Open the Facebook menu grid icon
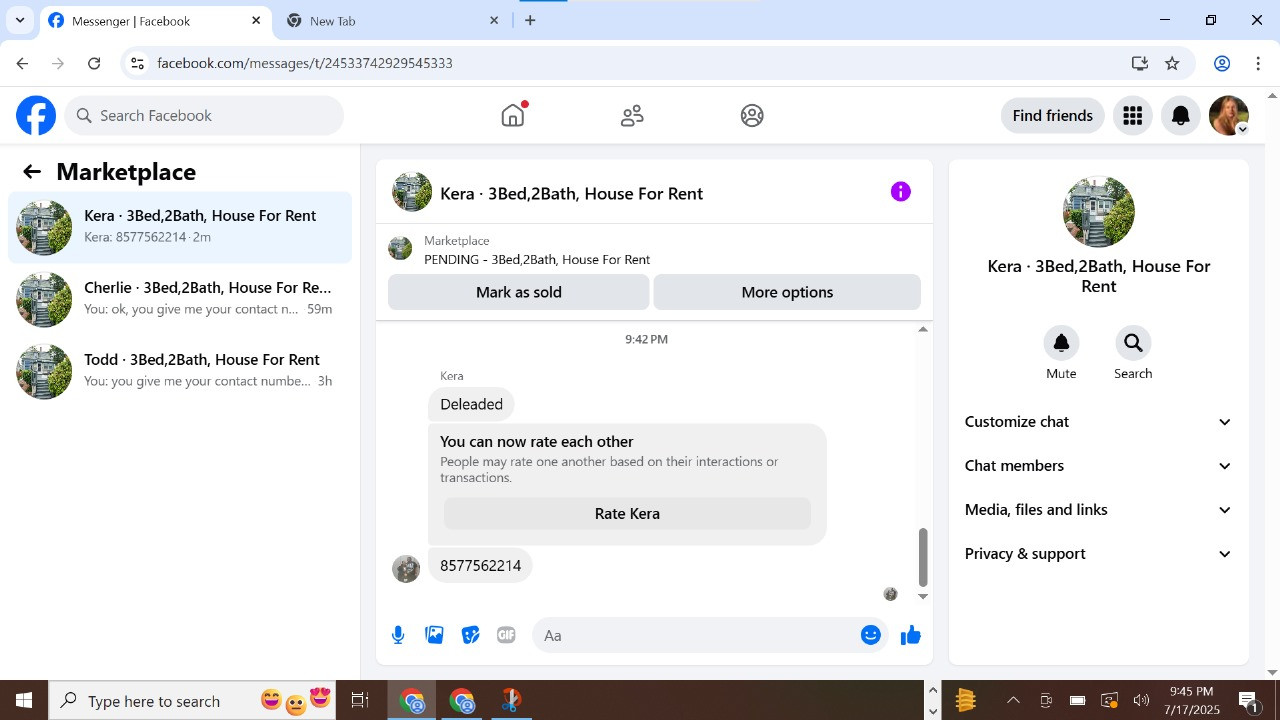This screenshot has height=720, width=1280. [x=1132, y=116]
